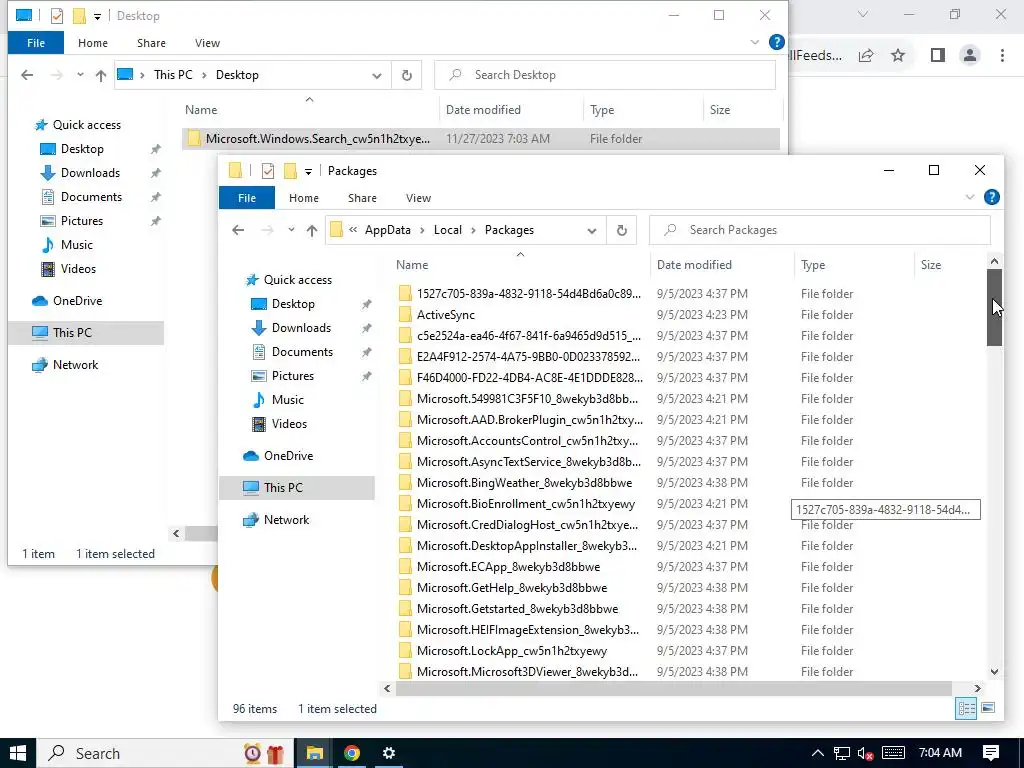Image resolution: width=1024 pixels, height=768 pixels.
Task: Click the Search Packages field
Action: point(820,230)
